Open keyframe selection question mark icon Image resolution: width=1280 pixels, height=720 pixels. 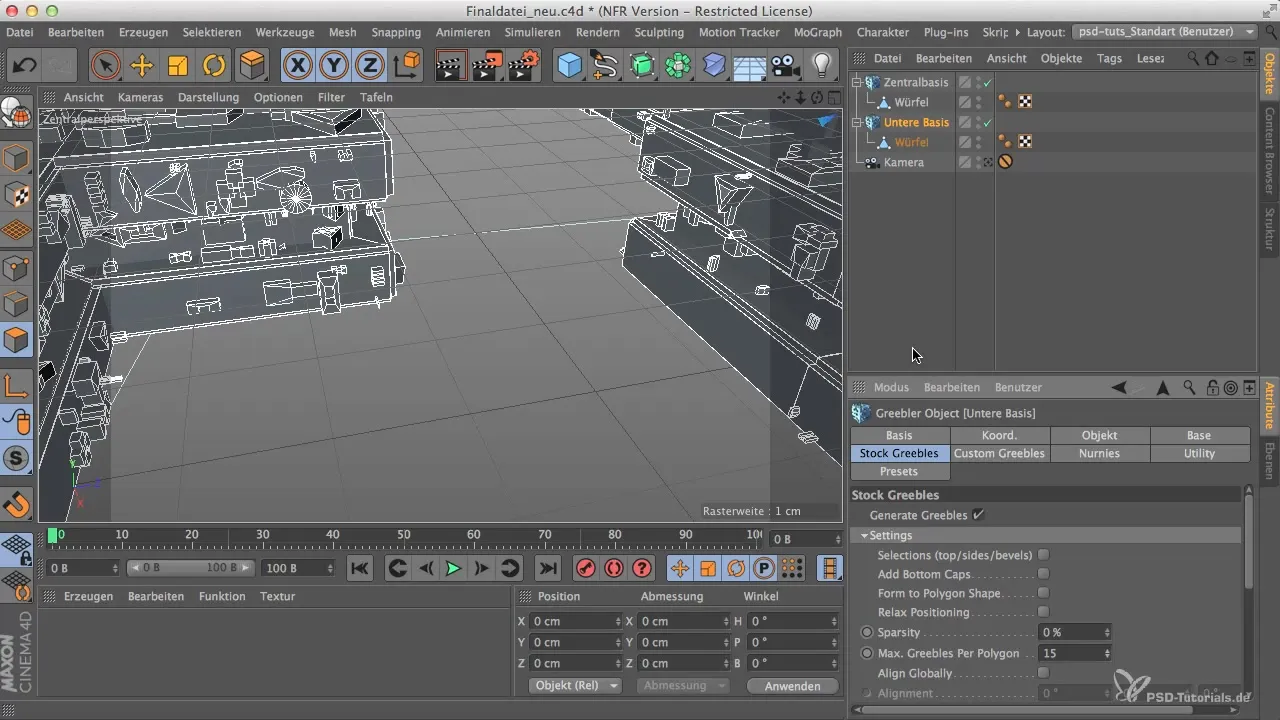click(642, 568)
